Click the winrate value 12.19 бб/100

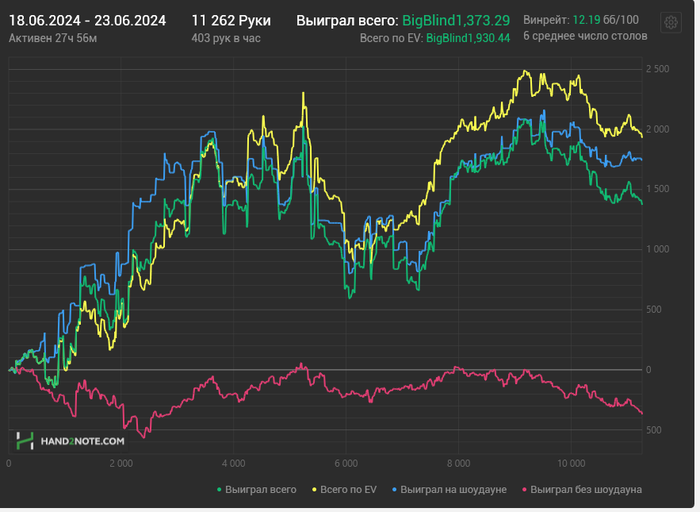[605, 20]
